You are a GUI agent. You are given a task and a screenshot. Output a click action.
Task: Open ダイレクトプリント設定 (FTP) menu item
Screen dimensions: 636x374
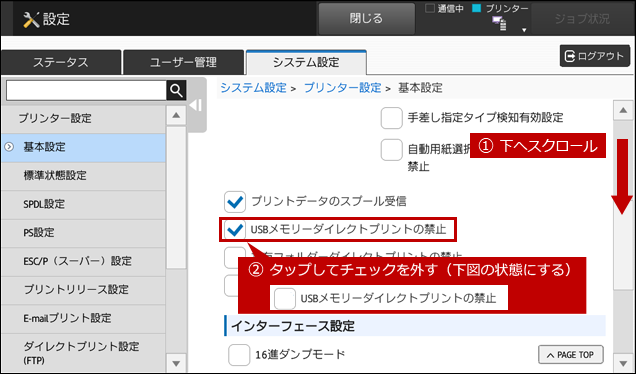click(x=83, y=353)
